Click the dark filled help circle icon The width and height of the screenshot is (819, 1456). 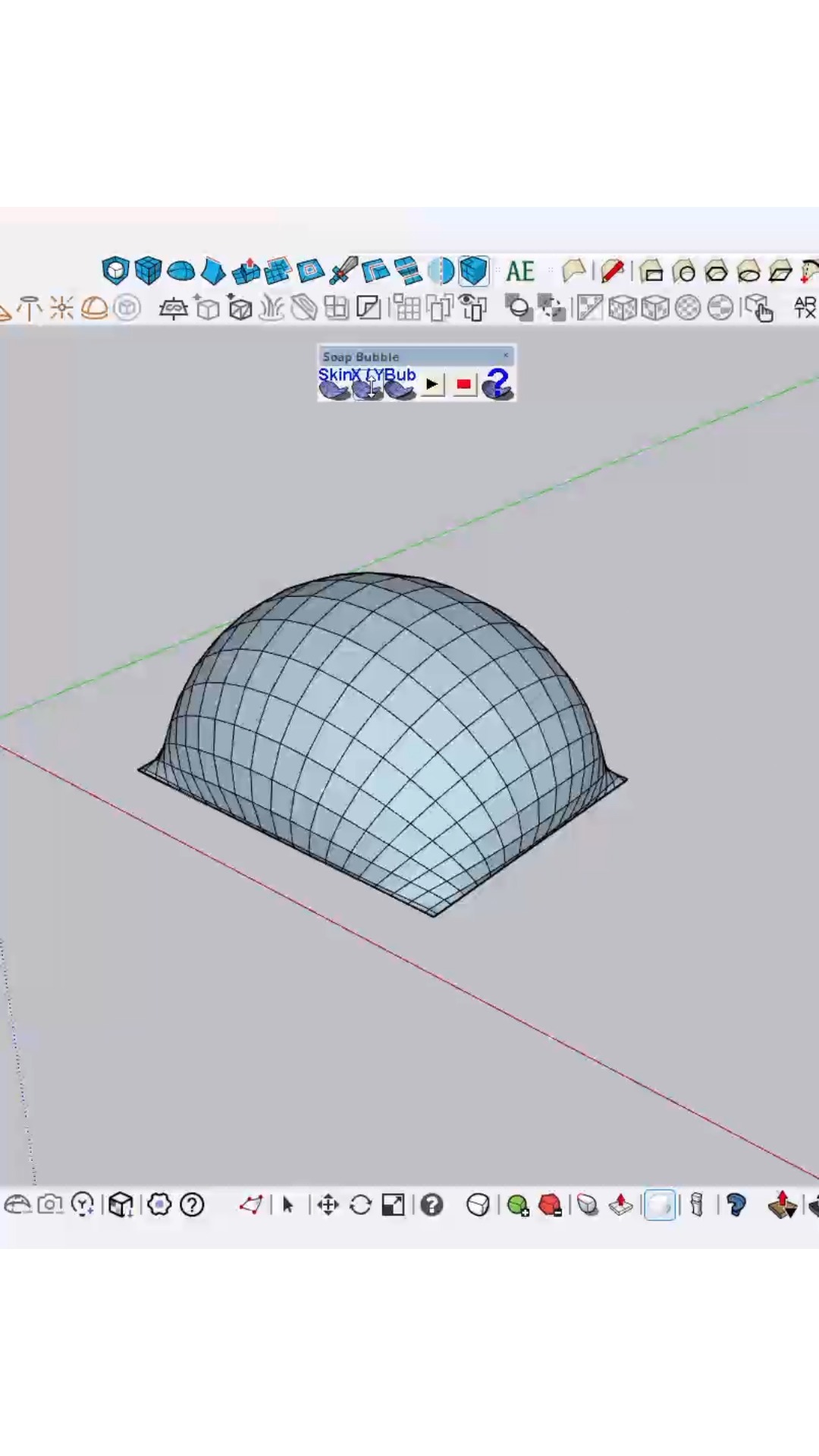(431, 1205)
